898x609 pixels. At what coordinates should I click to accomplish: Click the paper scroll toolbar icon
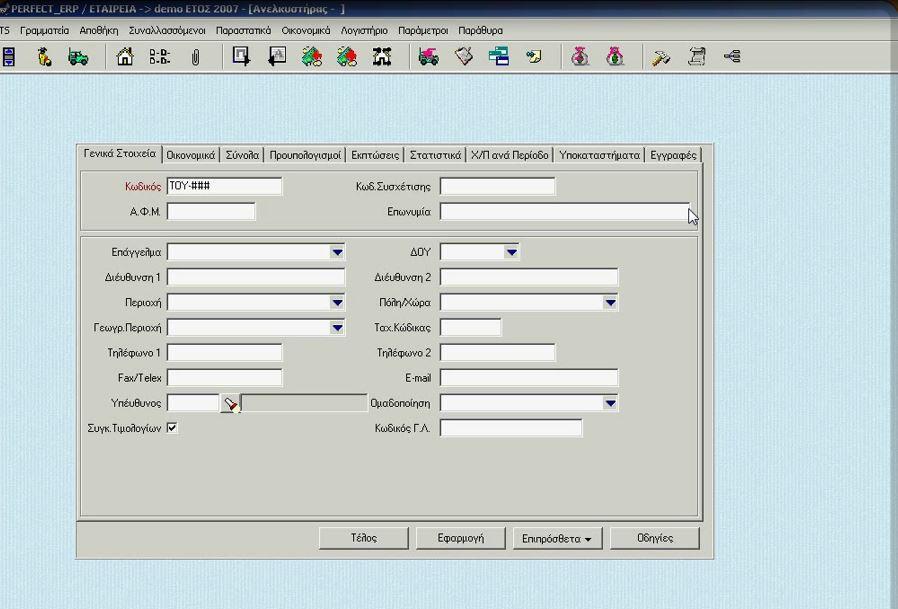point(696,57)
